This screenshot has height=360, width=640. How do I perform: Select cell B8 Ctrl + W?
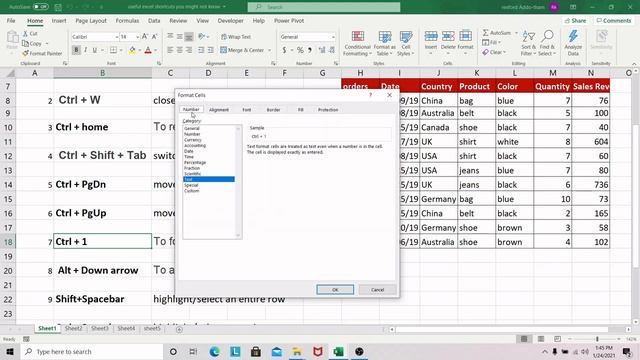tap(102, 100)
